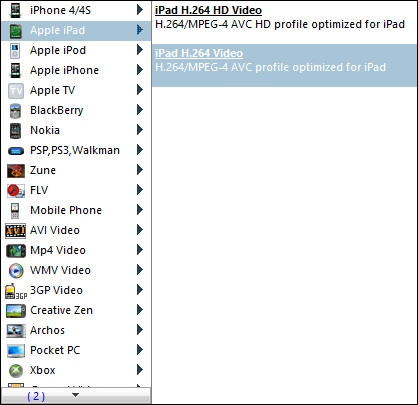The height and width of the screenshot is (405, 418).
Task: Click the scroll-down arrow below the list
Action: click(x=76, y=395)
